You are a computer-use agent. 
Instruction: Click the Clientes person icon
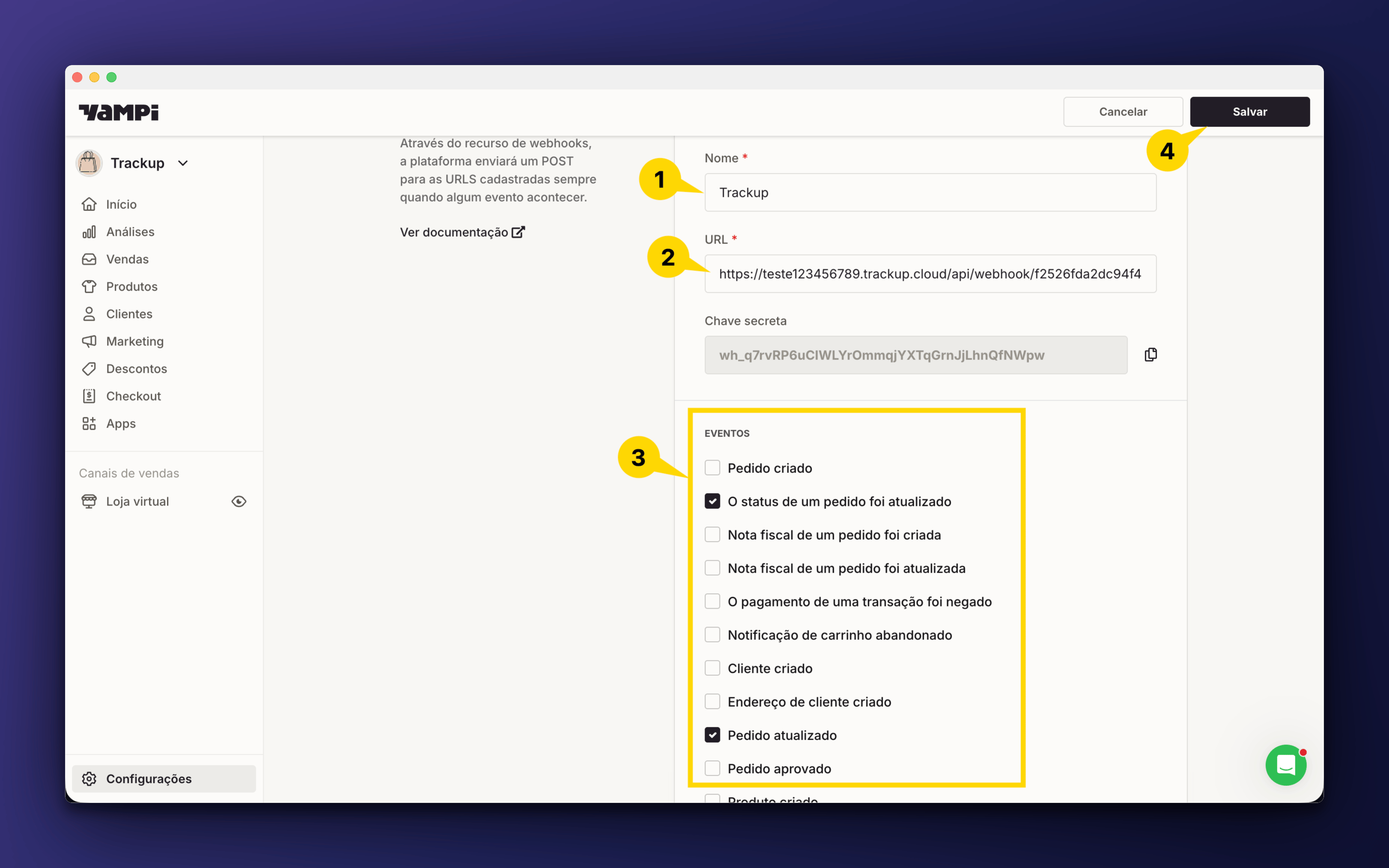(89, 314)
